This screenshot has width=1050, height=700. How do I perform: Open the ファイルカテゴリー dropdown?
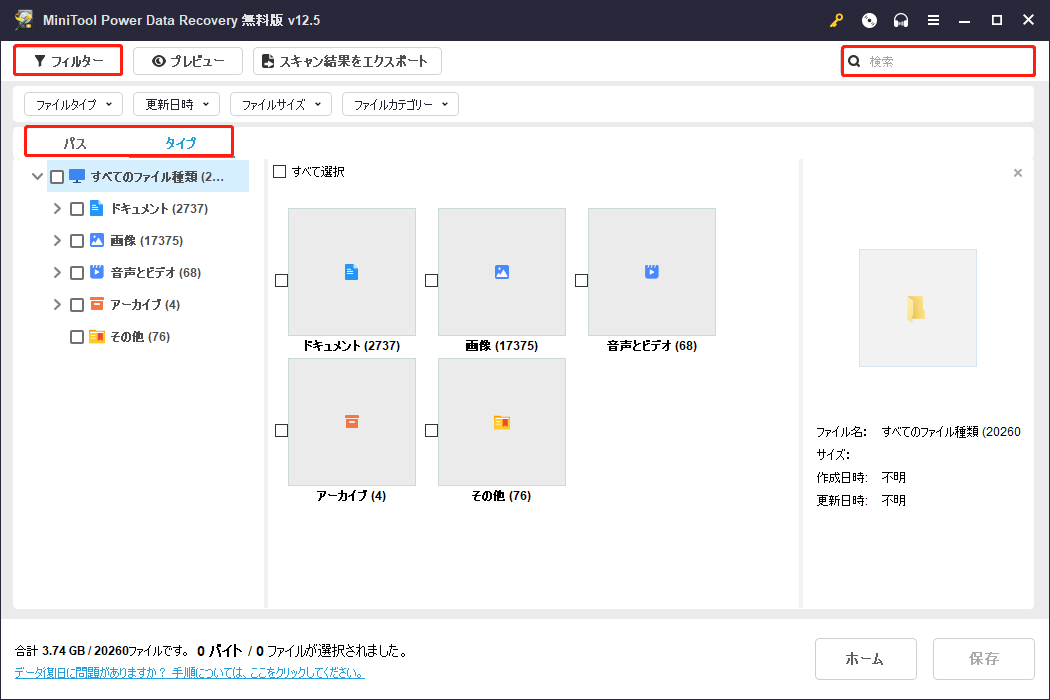(x=400, y=104)
